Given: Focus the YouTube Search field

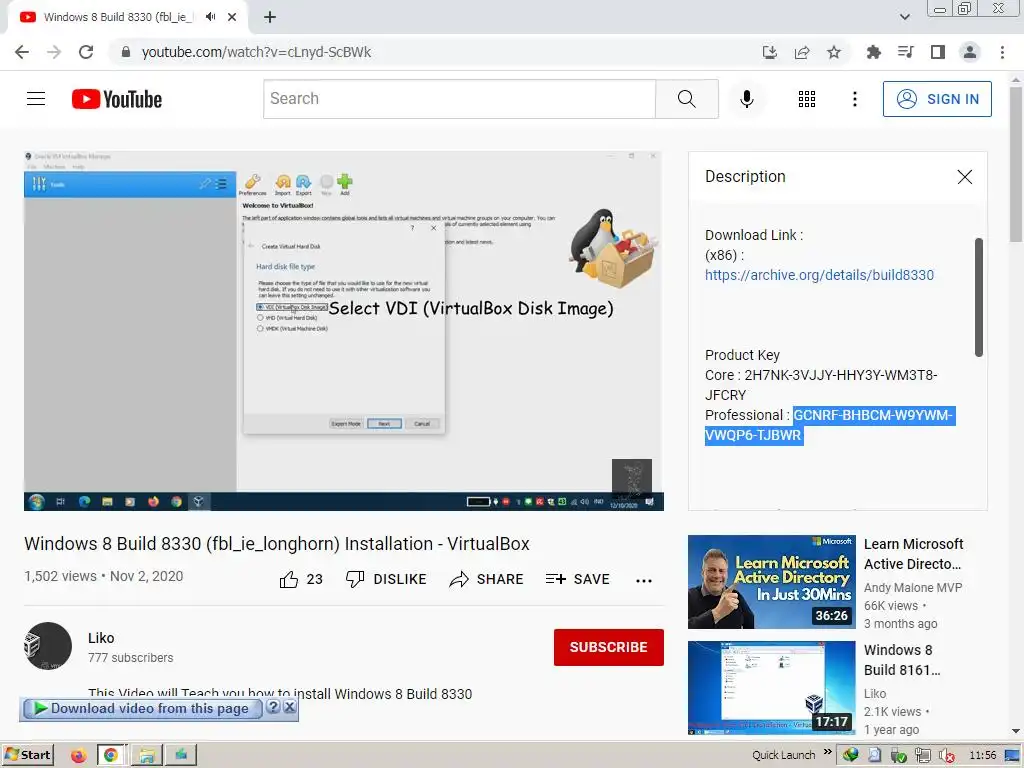Looking at the screenshot, I should [x=459, y=99].
